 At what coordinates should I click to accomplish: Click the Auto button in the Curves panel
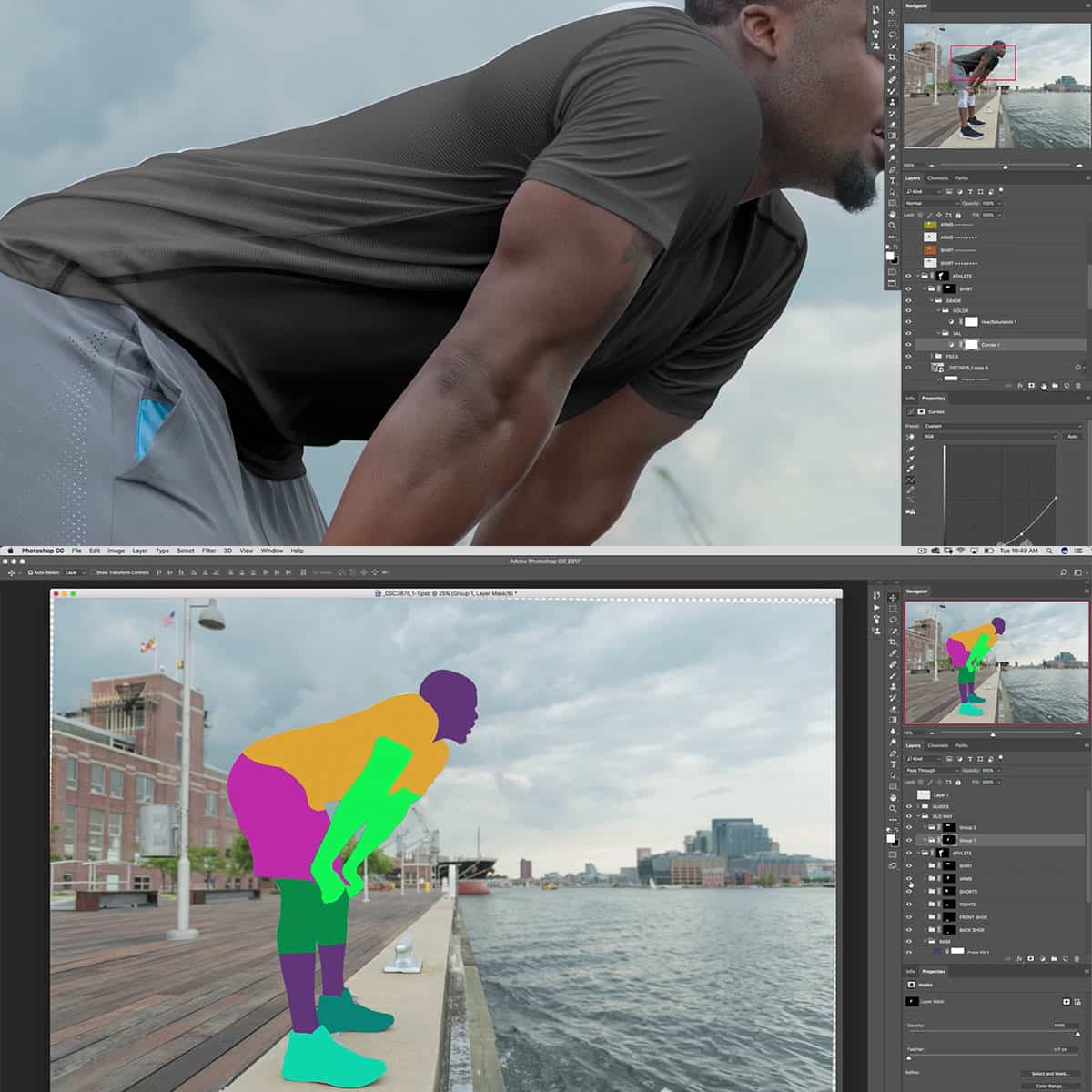tap(1071, 437)
